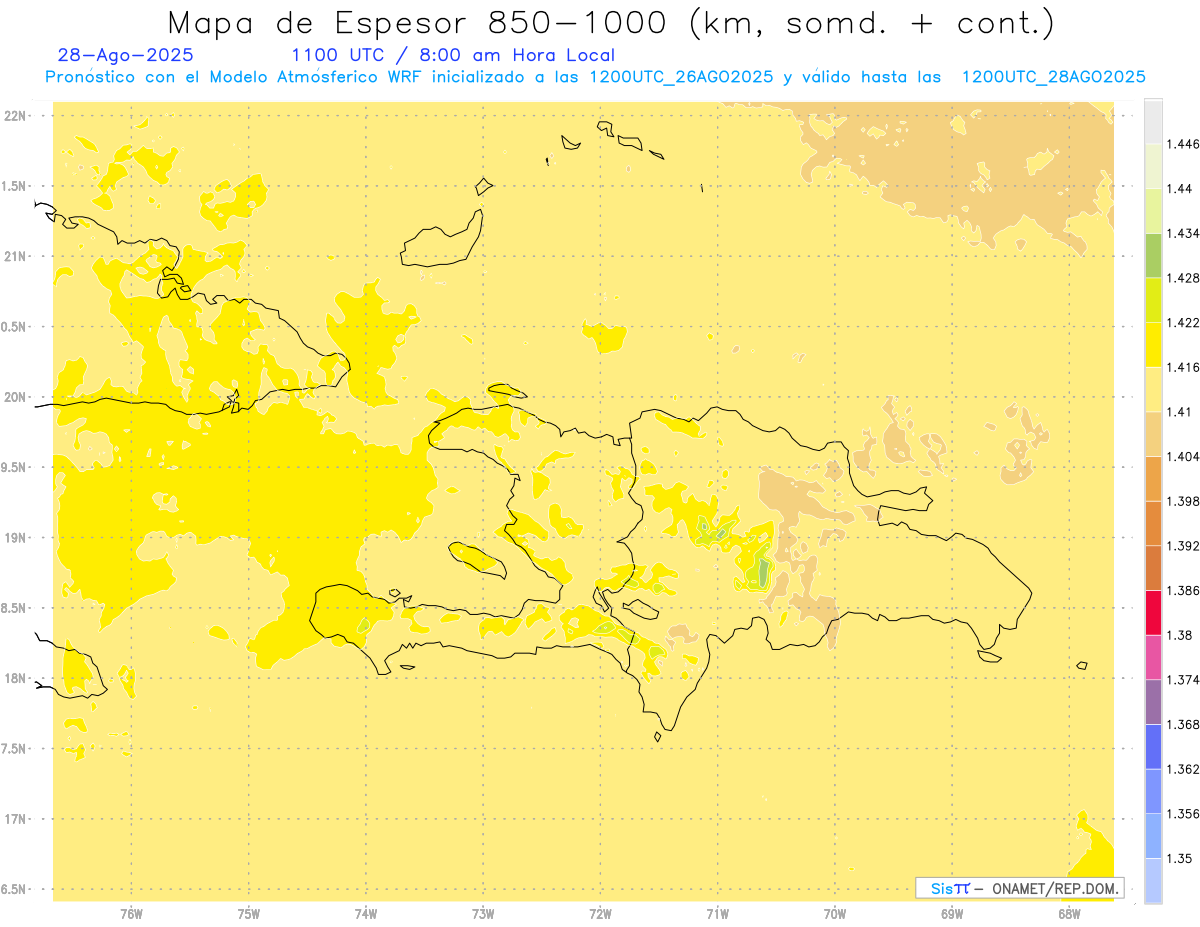The image size is (1200, 927).
Task: Select the green legend swatch between 1.428 and 1.434
Action: pyautogui.click(x=1153, y=255)
